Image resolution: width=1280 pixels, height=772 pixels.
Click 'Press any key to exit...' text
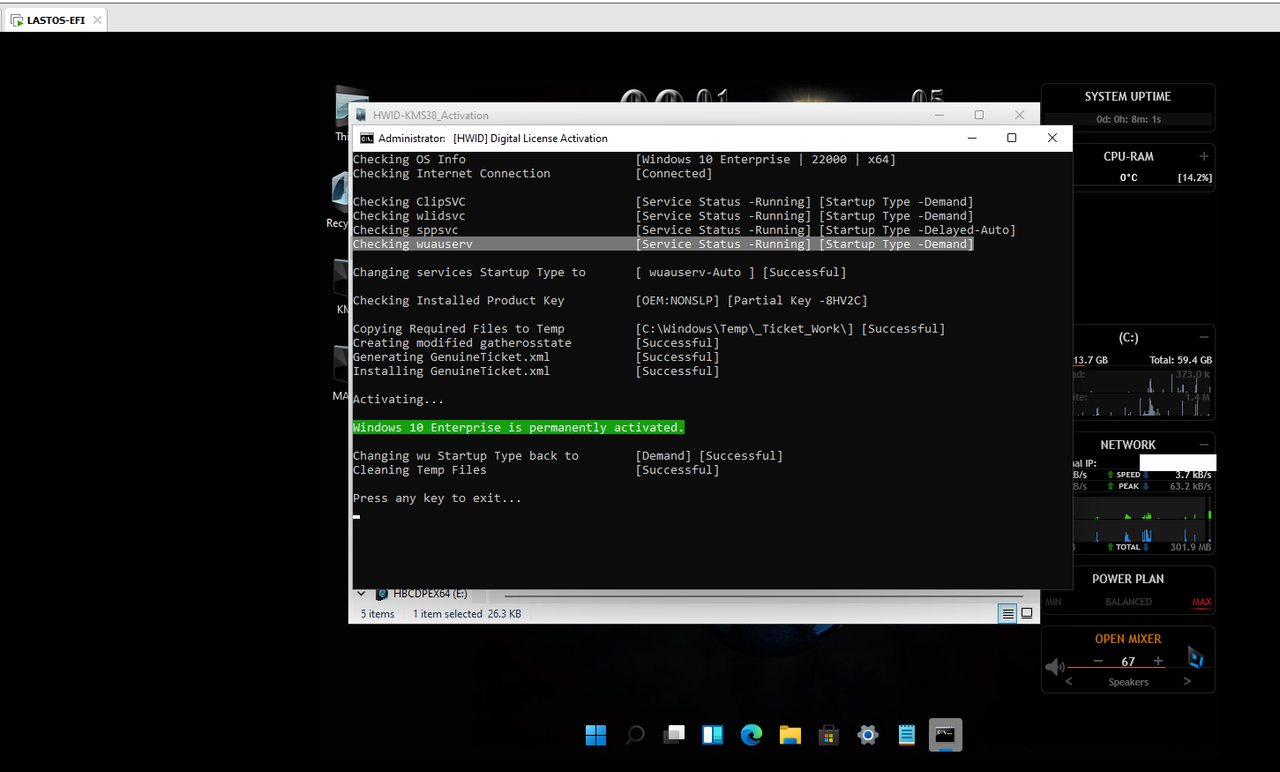[437, 498]
